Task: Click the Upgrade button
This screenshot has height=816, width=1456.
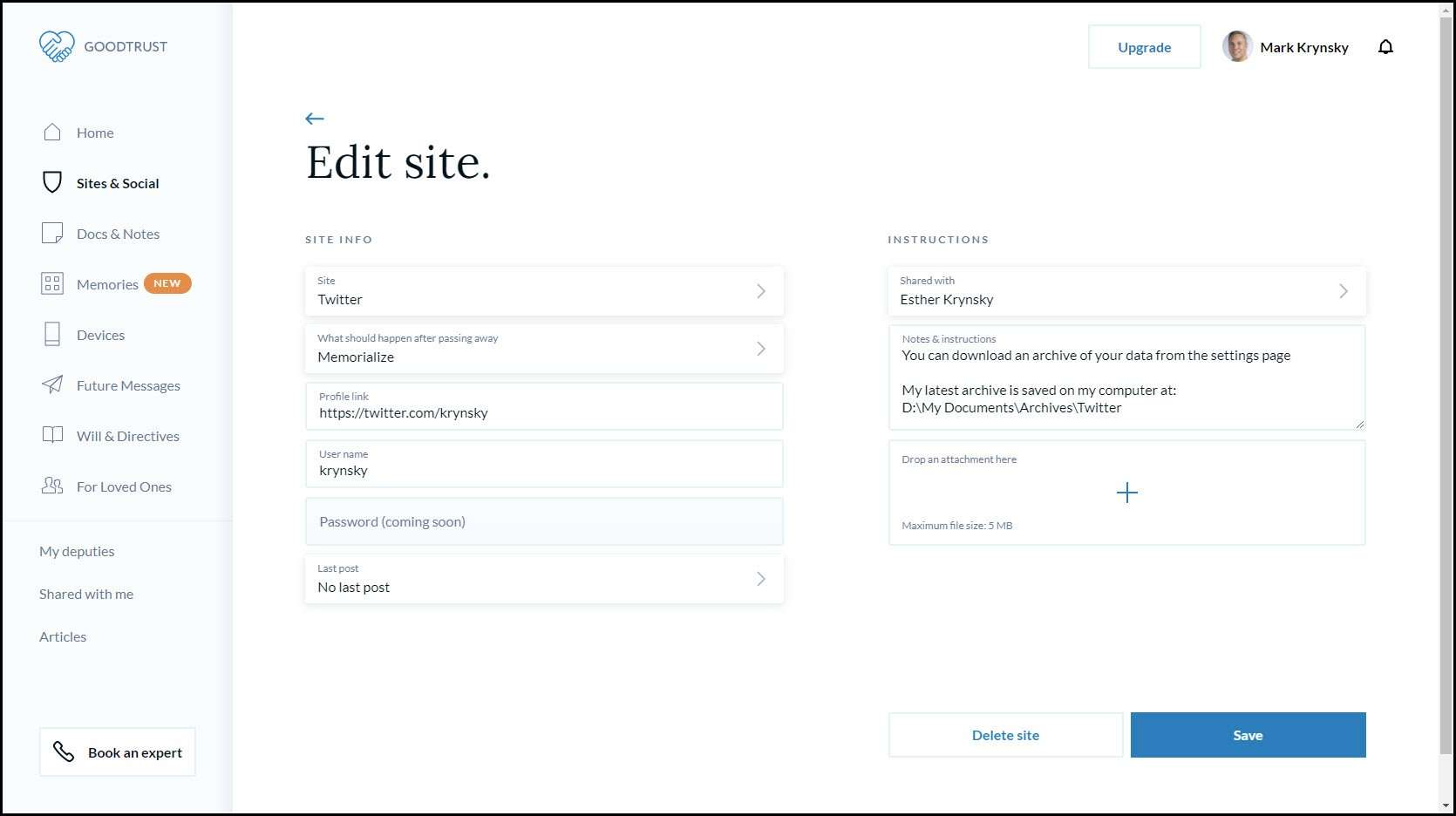Action: tap(1144, 47)
